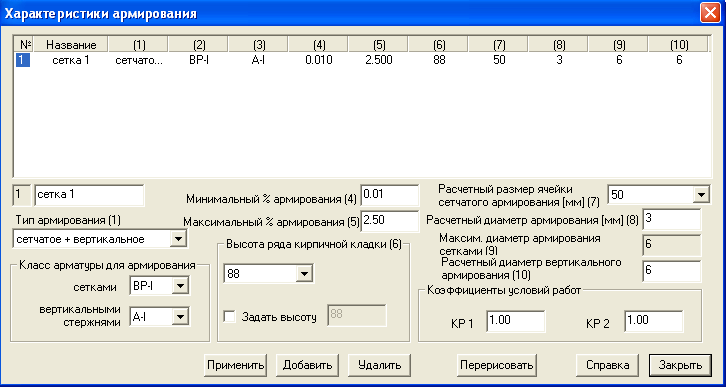Open the brick row height dropdown 88
Image resolution: width=728 pixels, height=387 pixels.
[x=304, y=274]
